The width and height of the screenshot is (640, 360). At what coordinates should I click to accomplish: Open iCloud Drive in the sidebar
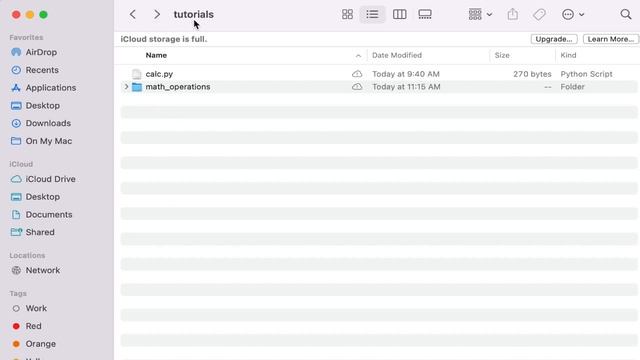(x=50, y=179)
